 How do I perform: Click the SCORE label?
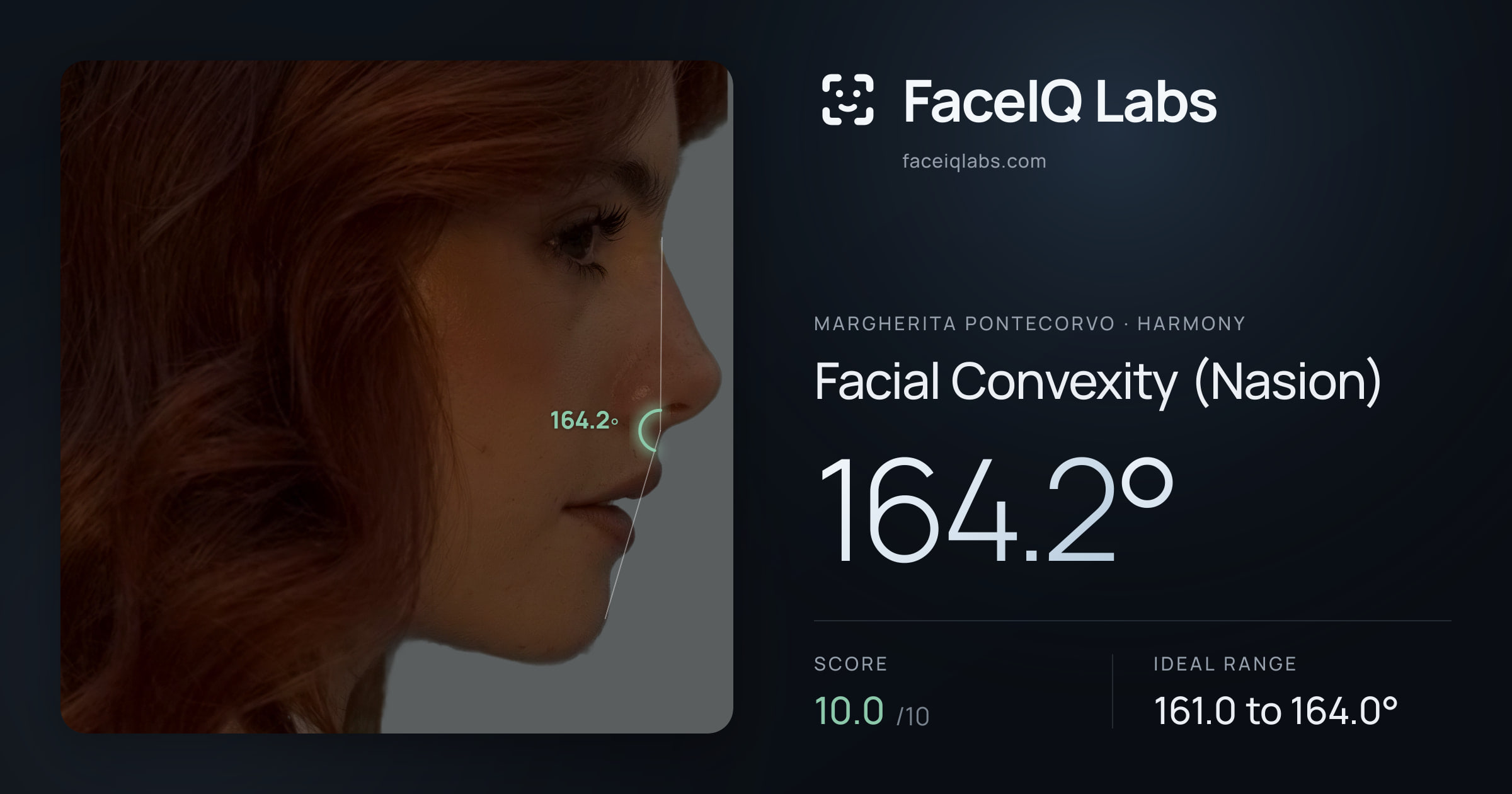pyautogui.click(x=850, y=664)
